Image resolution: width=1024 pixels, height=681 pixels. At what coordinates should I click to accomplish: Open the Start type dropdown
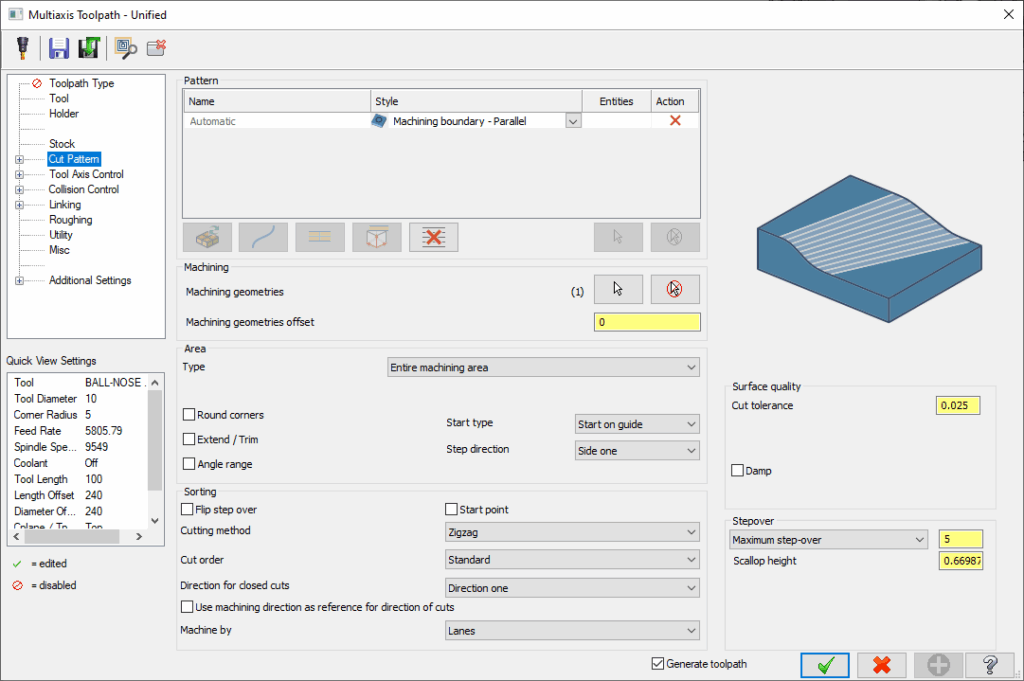(637, 424)
